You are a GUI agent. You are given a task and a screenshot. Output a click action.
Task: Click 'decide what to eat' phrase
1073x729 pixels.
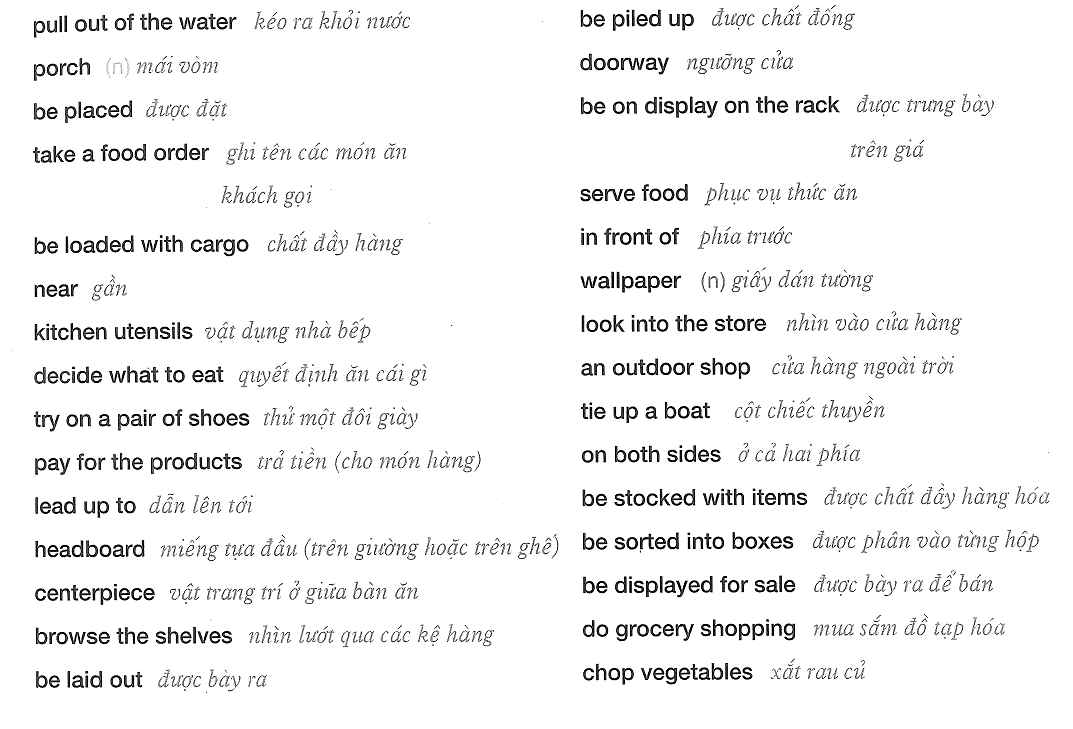tap(129, 376)
